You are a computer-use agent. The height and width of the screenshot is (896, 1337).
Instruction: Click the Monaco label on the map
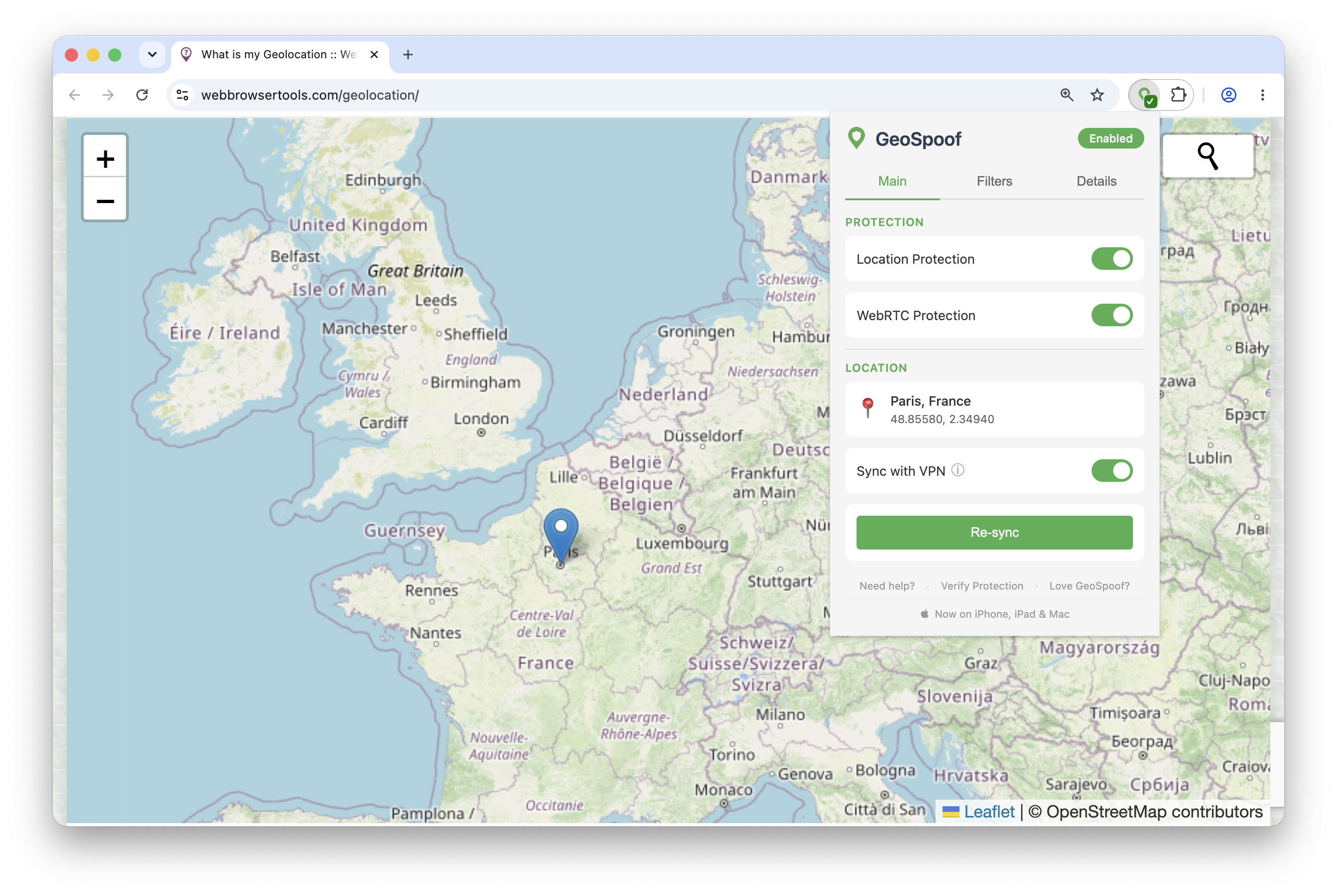click(x=724, y=790)
